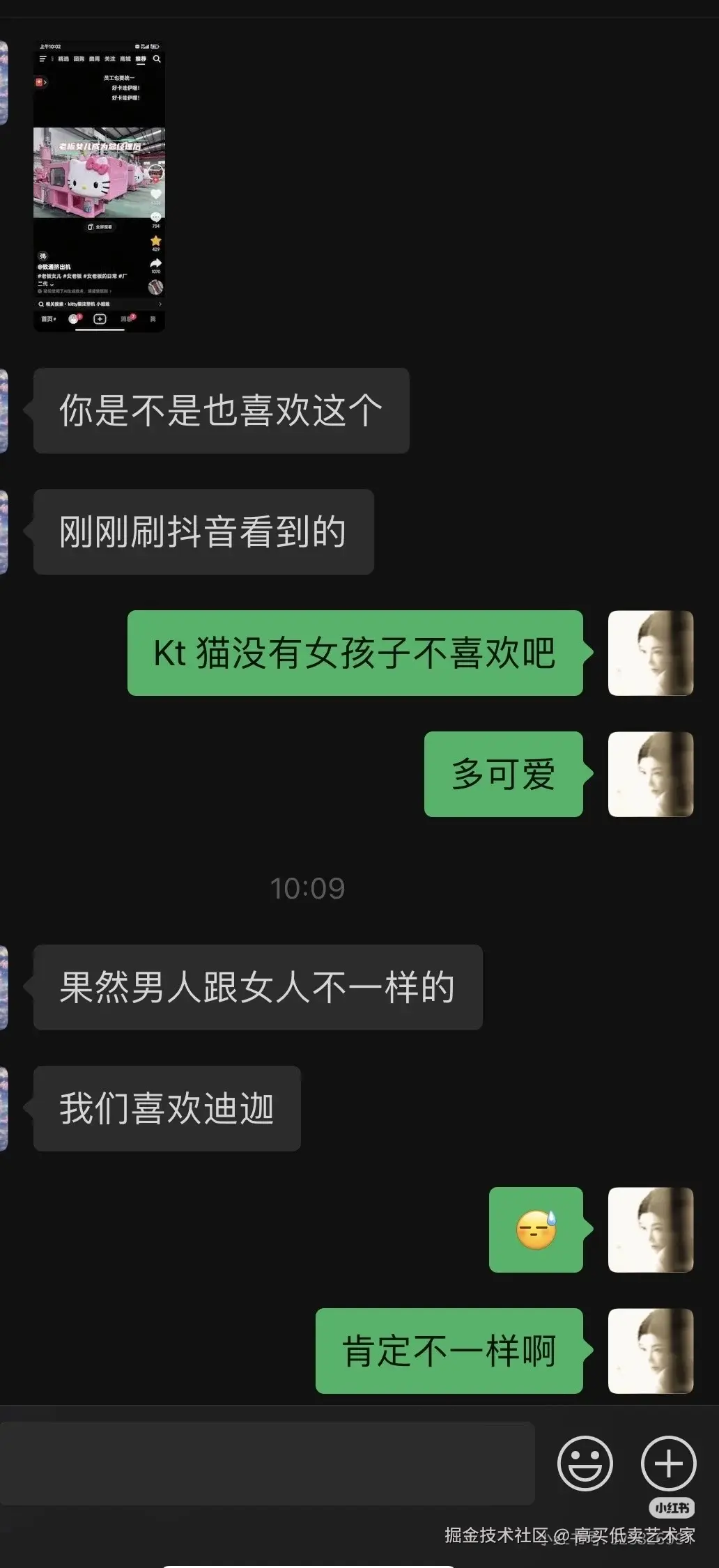This screenshot has height=1568, width=719.
Task: Tap the plus more-functions button
Action: click(x=668, y=1463)
